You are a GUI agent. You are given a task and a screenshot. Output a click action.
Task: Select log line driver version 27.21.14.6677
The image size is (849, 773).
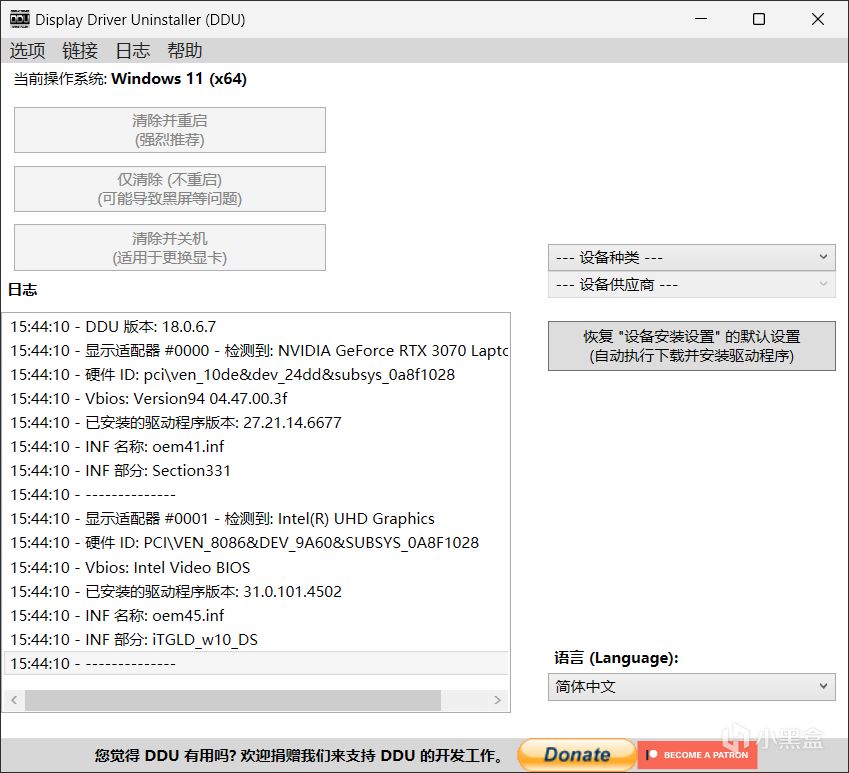[x=257, y=422]
